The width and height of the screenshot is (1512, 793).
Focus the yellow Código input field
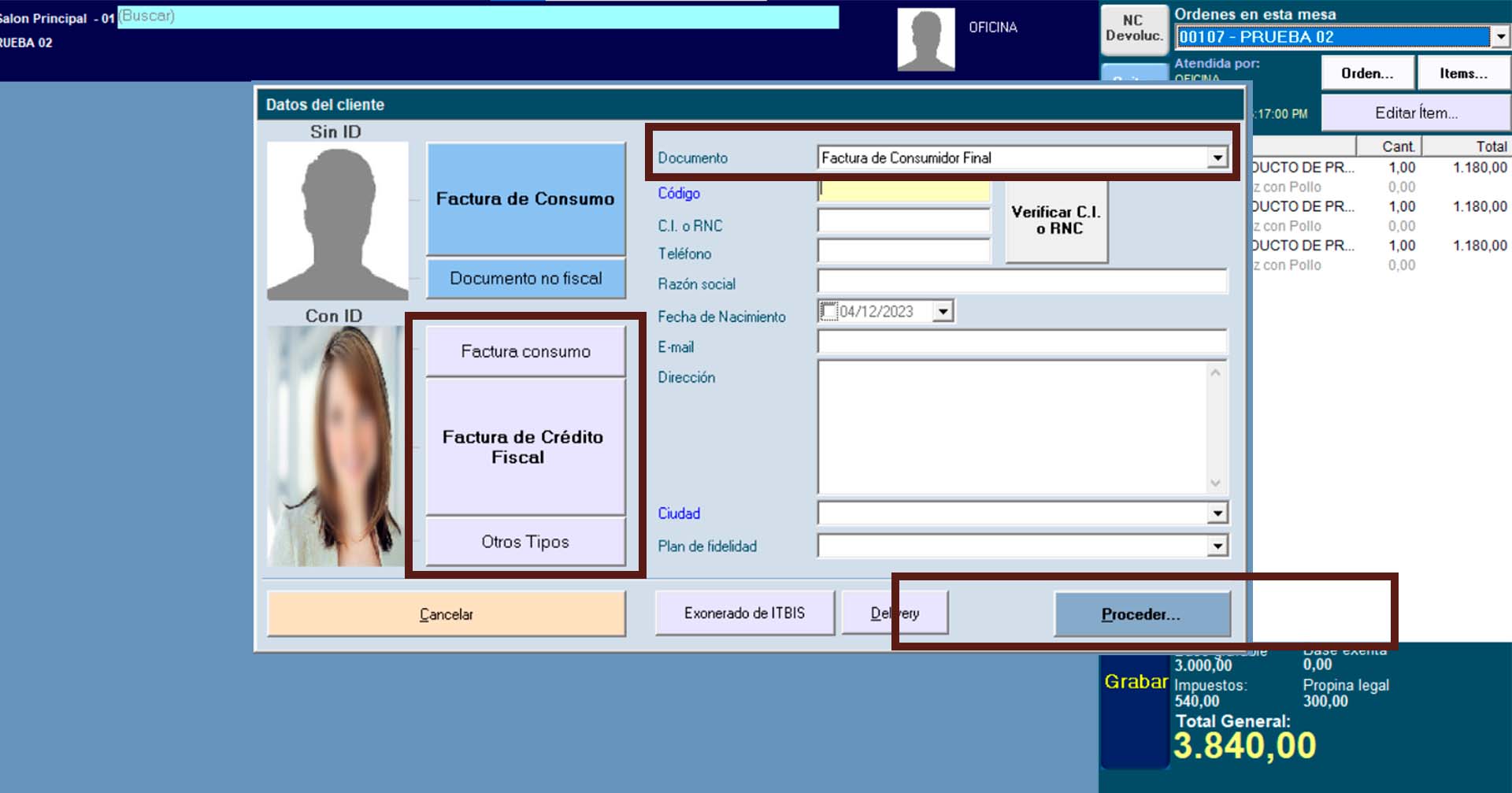[903, 191]
